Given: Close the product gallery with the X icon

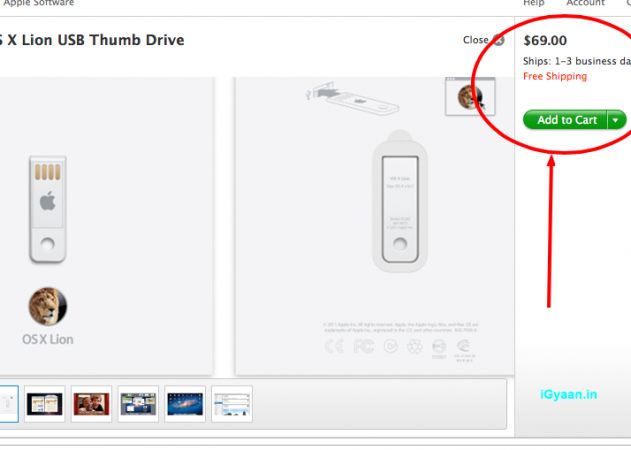Looking at the screenshot, I should 499,40.
